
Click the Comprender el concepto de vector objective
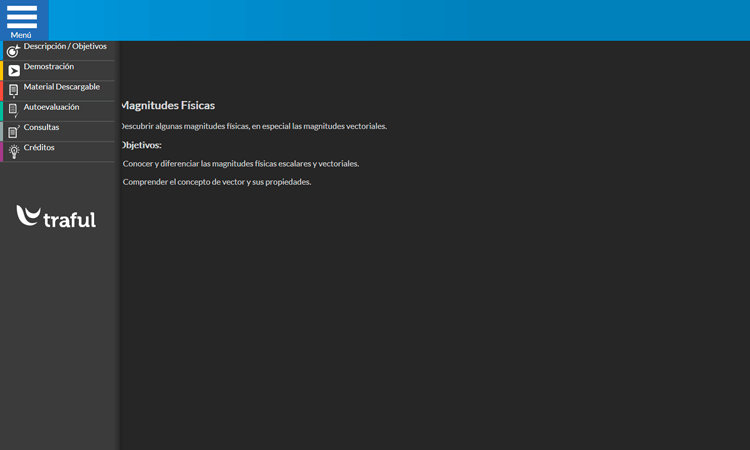point(217,182)
